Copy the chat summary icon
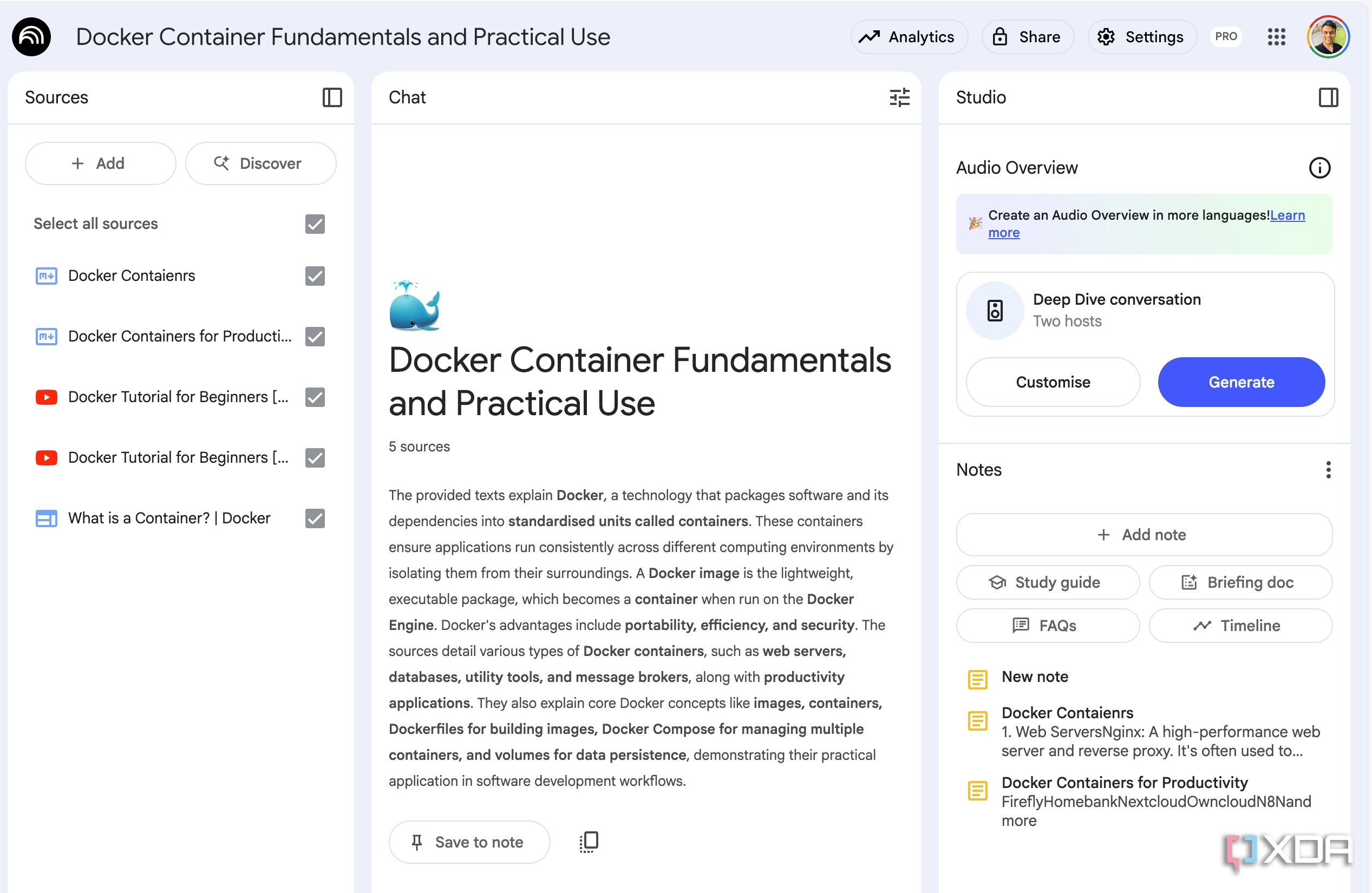 (x=589, y=842)
